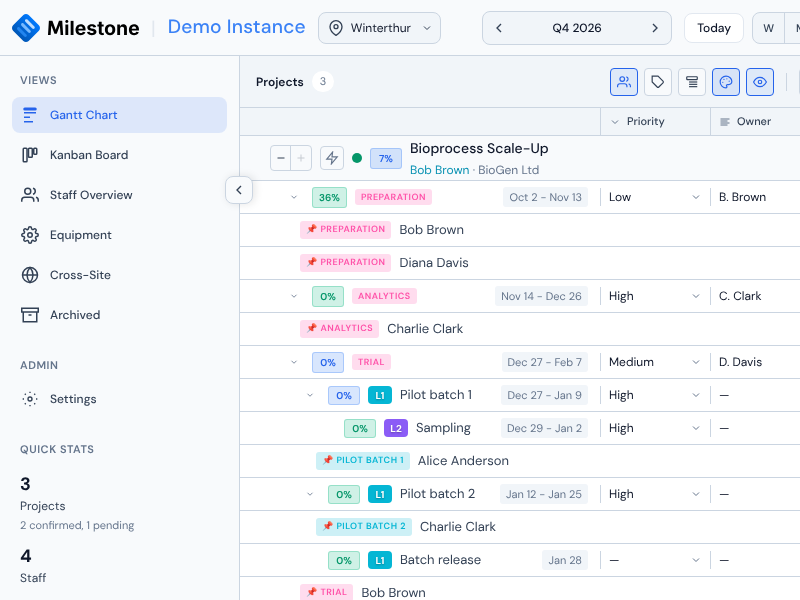Click the location pin icon beside Winterthur
Image resolution: width=800 pixels, height=600 pixels.
(336, 28)
